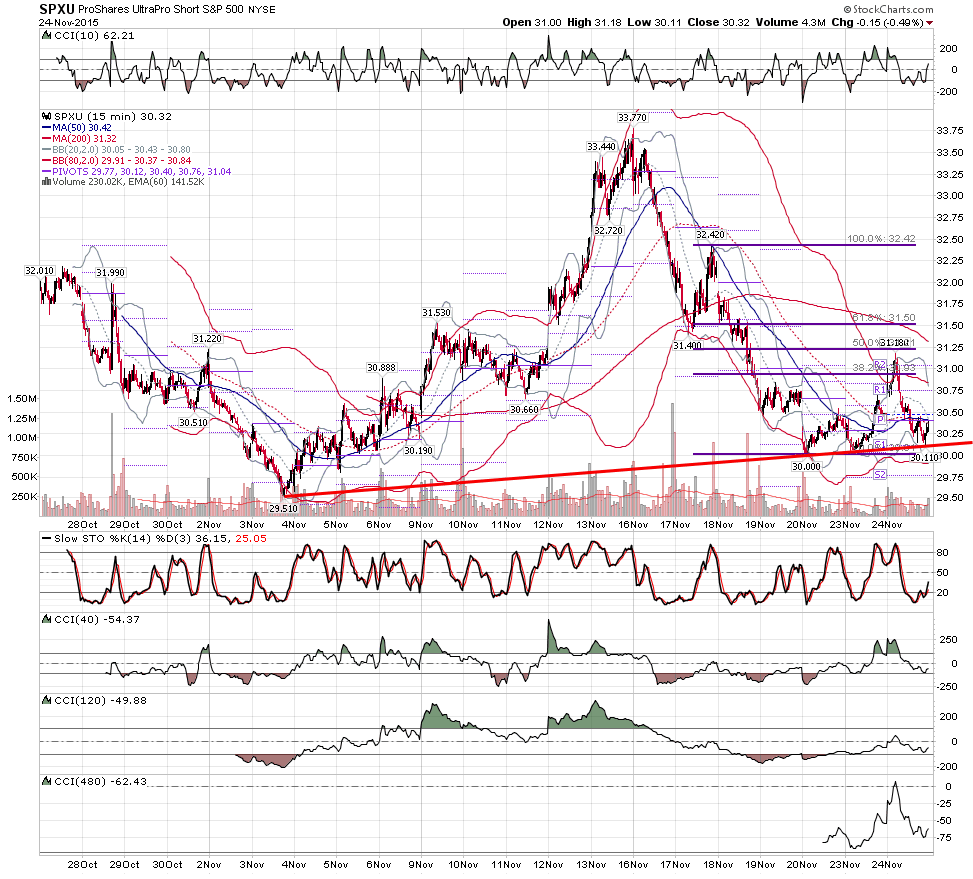Click the 32.720 price label

[x=608, y=230]
